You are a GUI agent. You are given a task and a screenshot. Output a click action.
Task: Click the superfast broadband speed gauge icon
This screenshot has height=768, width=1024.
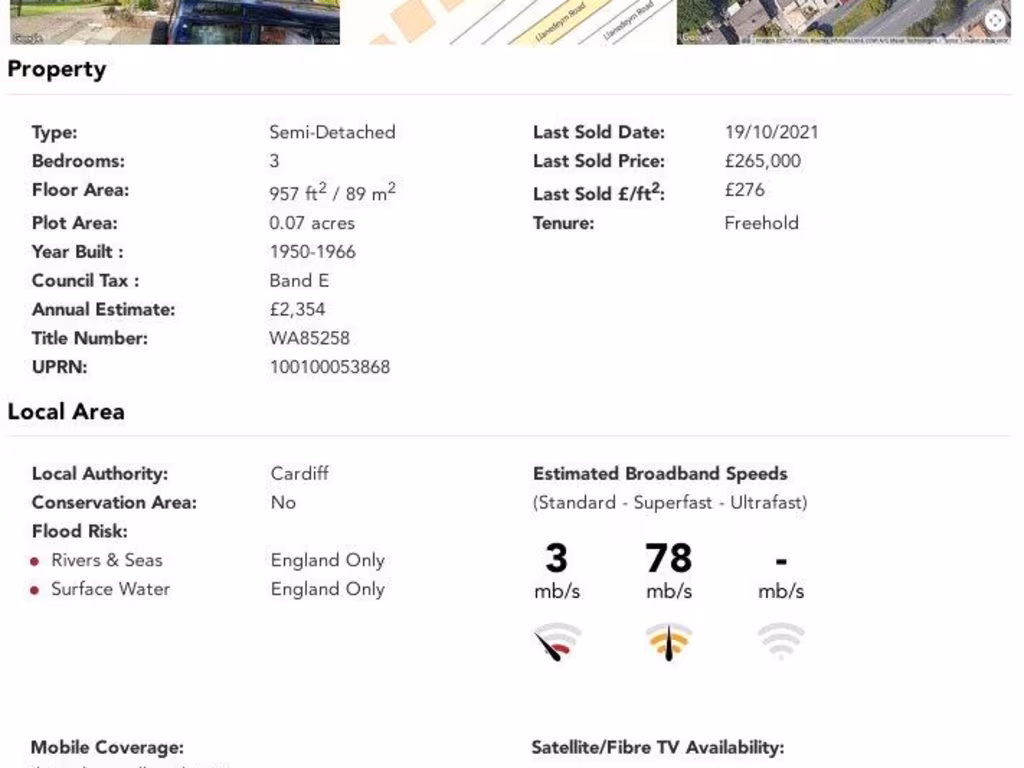pyautogui.click(x=669, y=642)
